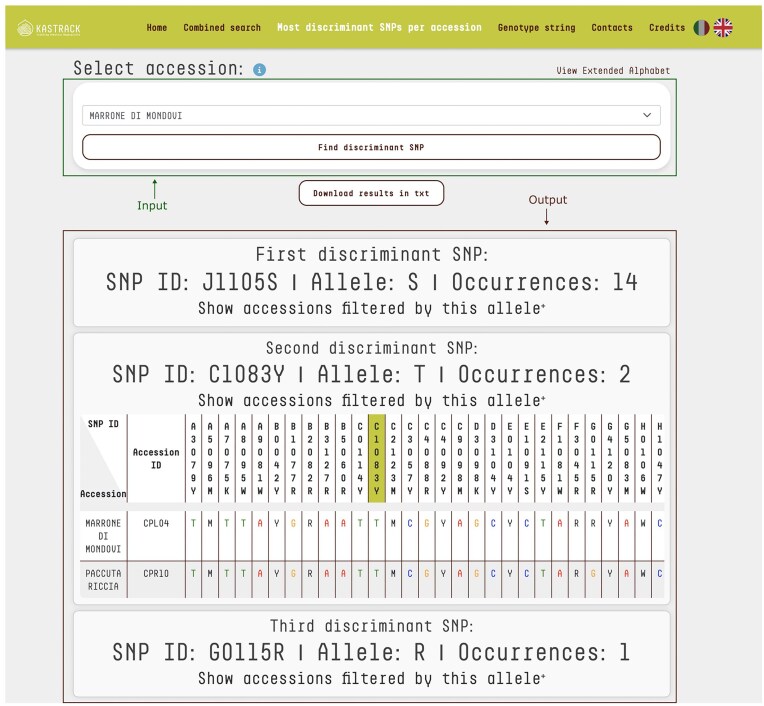Image resolution: width=764 pixels, height=706 pixels.
Task: Open the Genotype string page
Action: (536, 28)
